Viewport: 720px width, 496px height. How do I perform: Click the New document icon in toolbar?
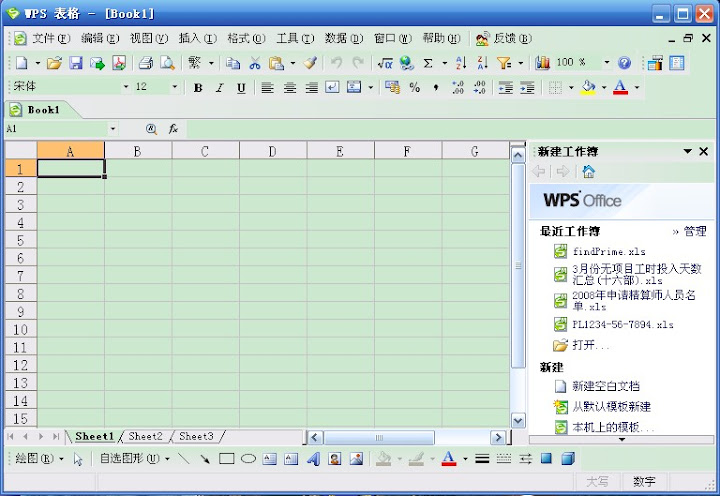[22, 63]
